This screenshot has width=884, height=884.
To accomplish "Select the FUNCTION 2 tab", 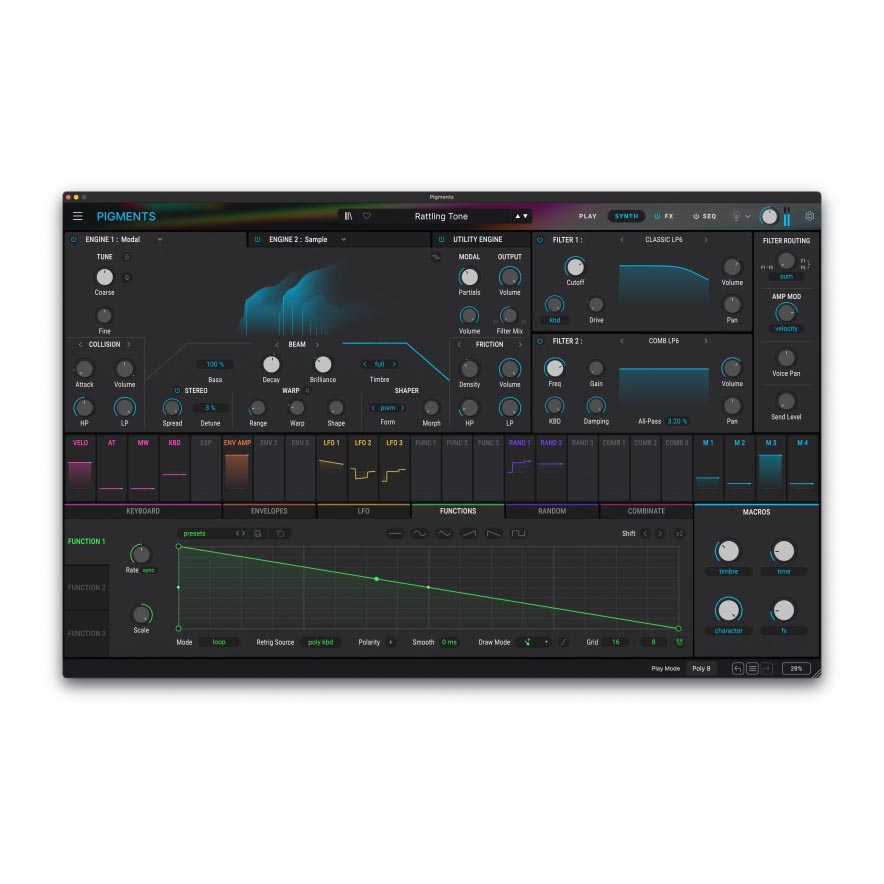I will [86, 587].
